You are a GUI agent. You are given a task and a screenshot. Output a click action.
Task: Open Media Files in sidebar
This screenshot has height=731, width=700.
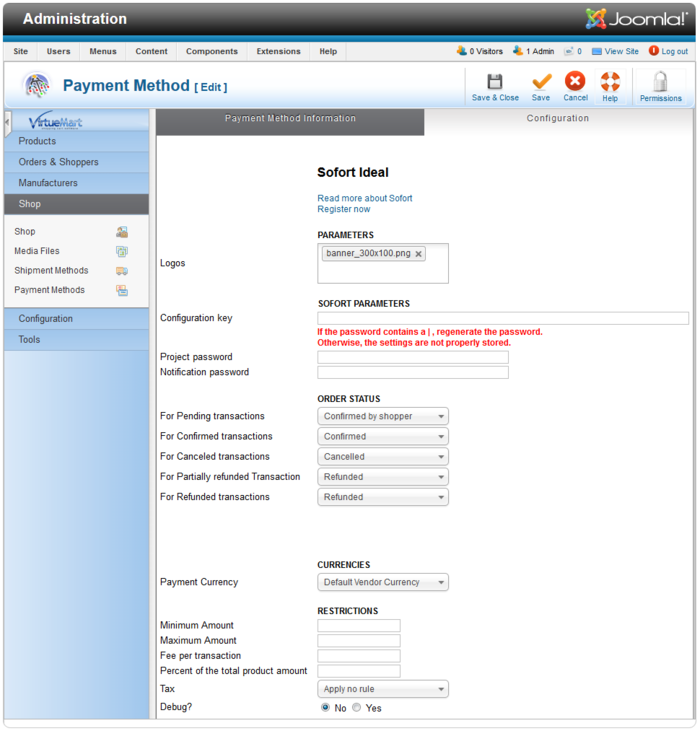[x=37, y=251]
